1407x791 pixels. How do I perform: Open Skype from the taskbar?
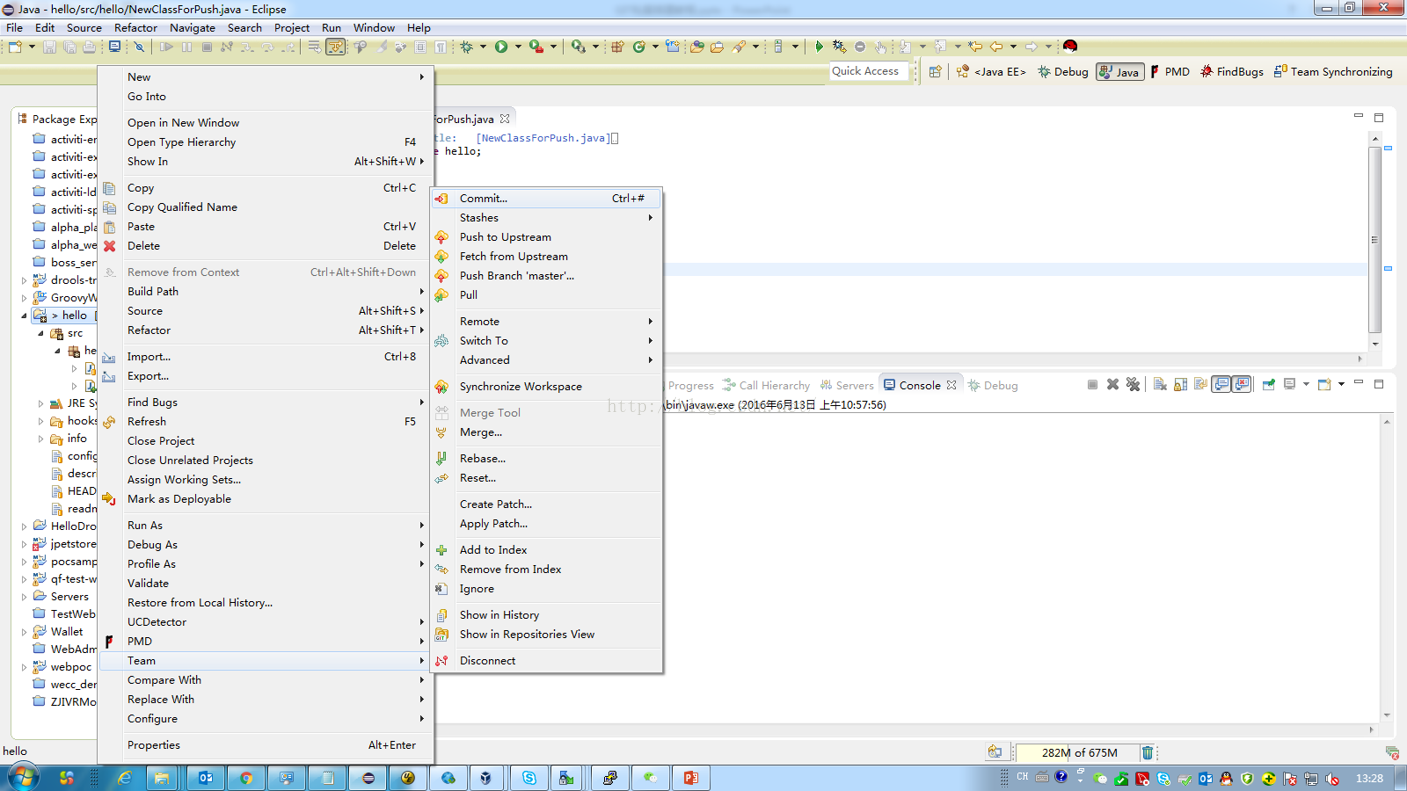tap(529, 778)
